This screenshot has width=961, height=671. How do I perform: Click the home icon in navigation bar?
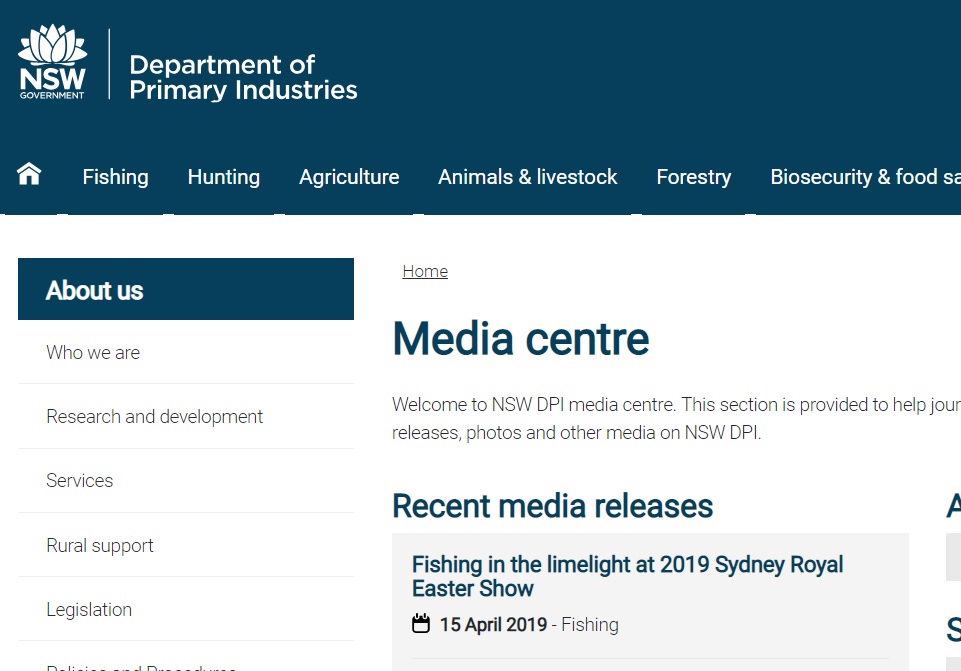point(29,175)
